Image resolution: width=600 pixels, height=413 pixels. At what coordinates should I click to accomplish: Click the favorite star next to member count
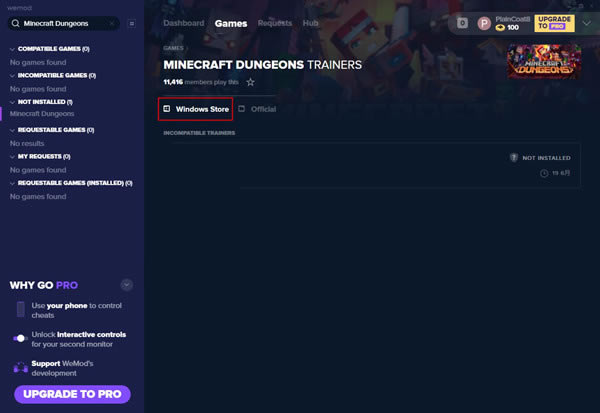tap(250, 82)
